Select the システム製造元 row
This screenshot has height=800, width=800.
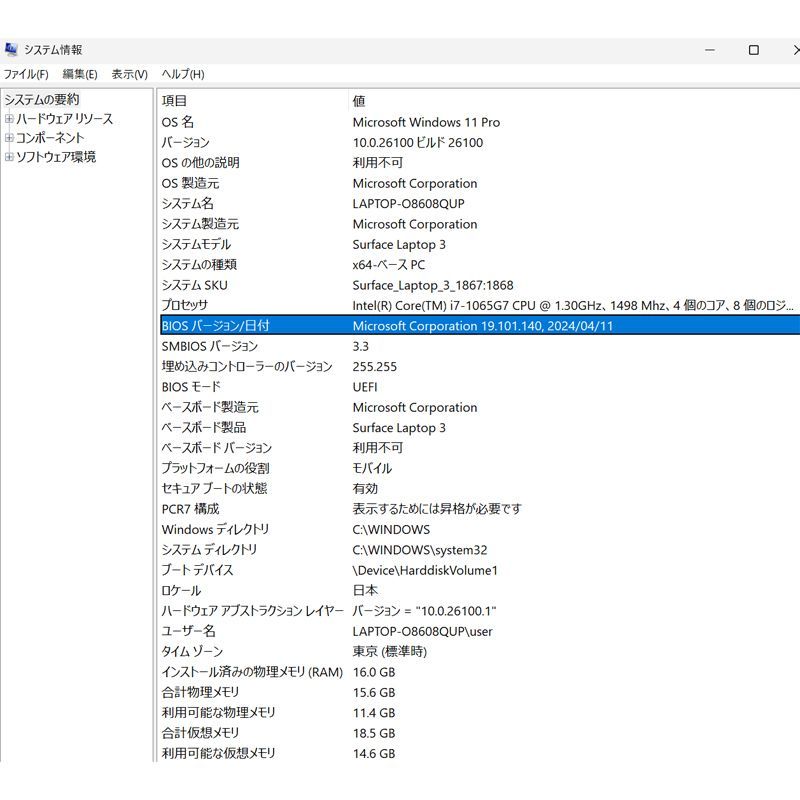coord(480,224)
